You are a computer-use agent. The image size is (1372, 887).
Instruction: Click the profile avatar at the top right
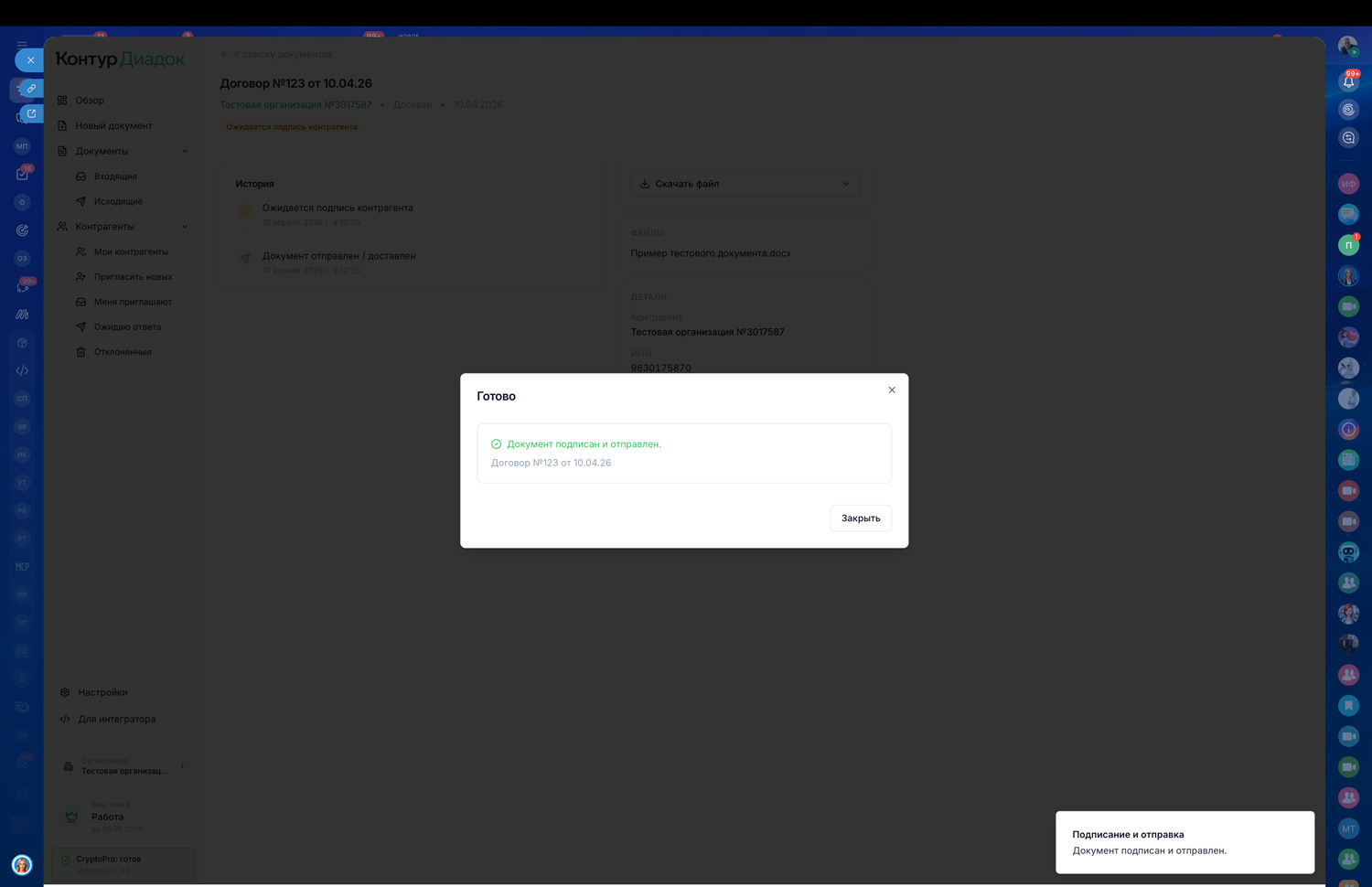click(1348, 46)
